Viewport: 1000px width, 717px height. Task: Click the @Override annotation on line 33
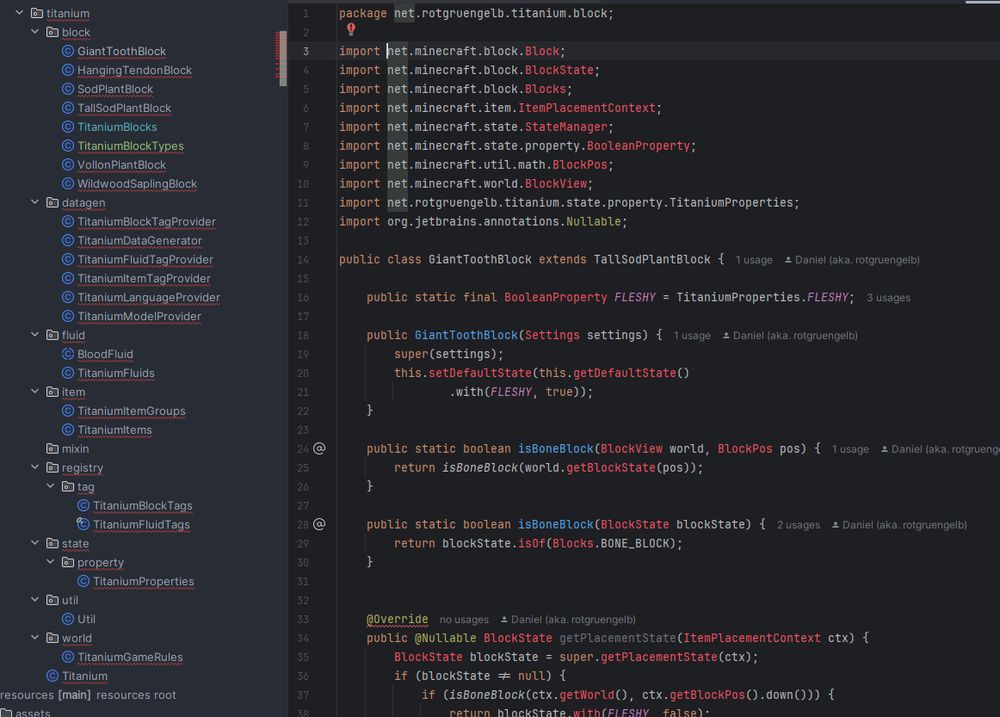click(x=397, y=619)
